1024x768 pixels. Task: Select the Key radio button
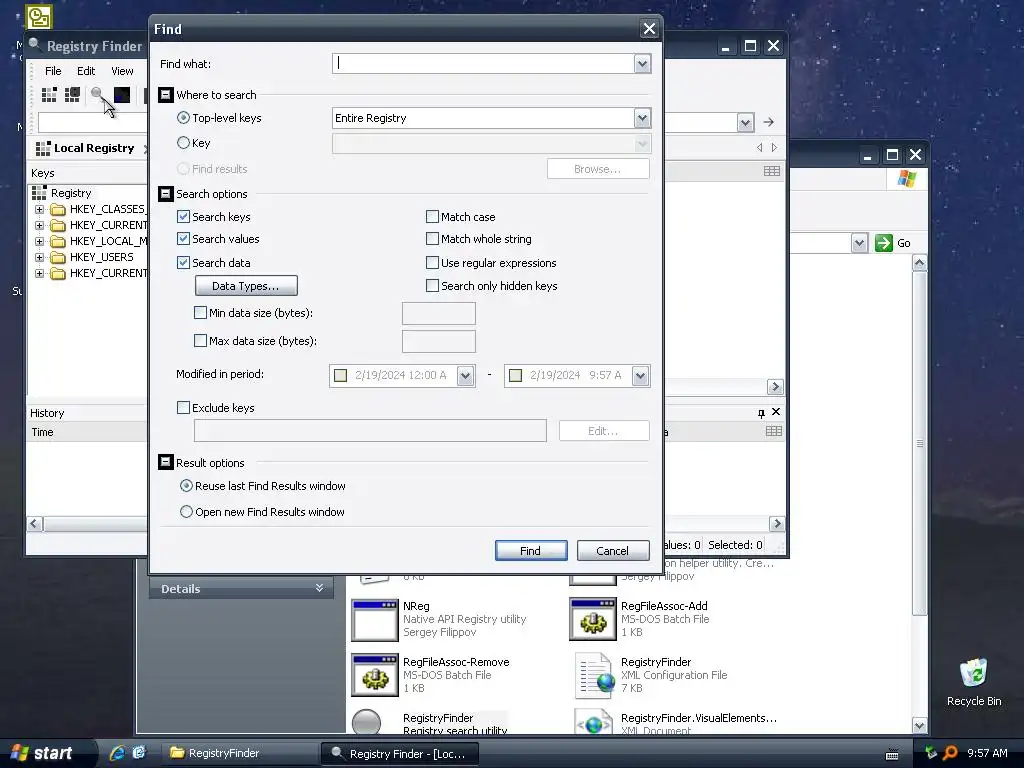184,142
